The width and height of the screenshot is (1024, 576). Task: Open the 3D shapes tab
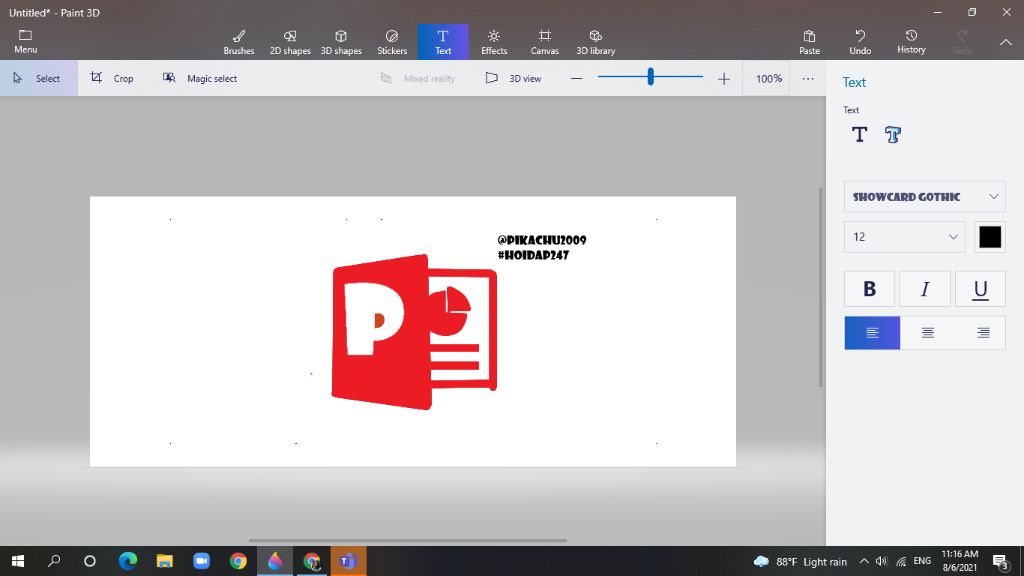point(341,42)
